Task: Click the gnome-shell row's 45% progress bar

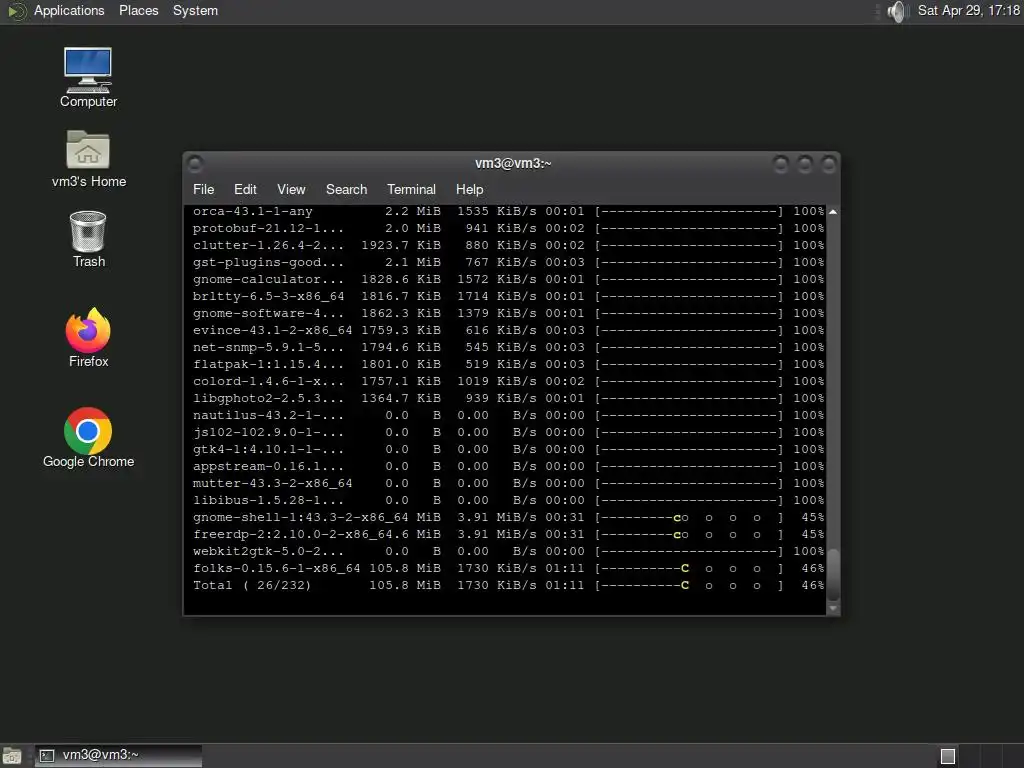Action: (x=689, y=517)
